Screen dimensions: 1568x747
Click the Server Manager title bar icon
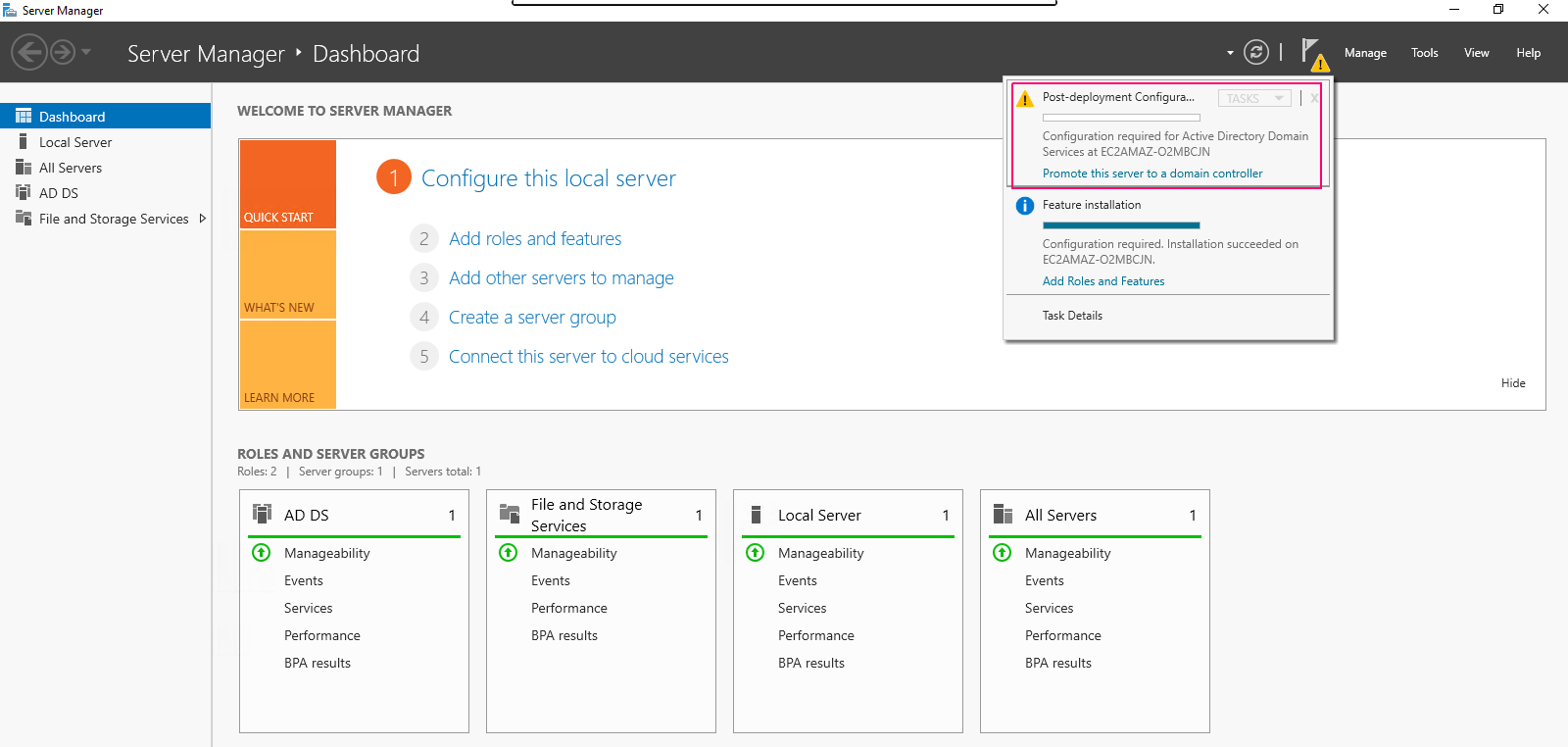[x=10, y=10]
